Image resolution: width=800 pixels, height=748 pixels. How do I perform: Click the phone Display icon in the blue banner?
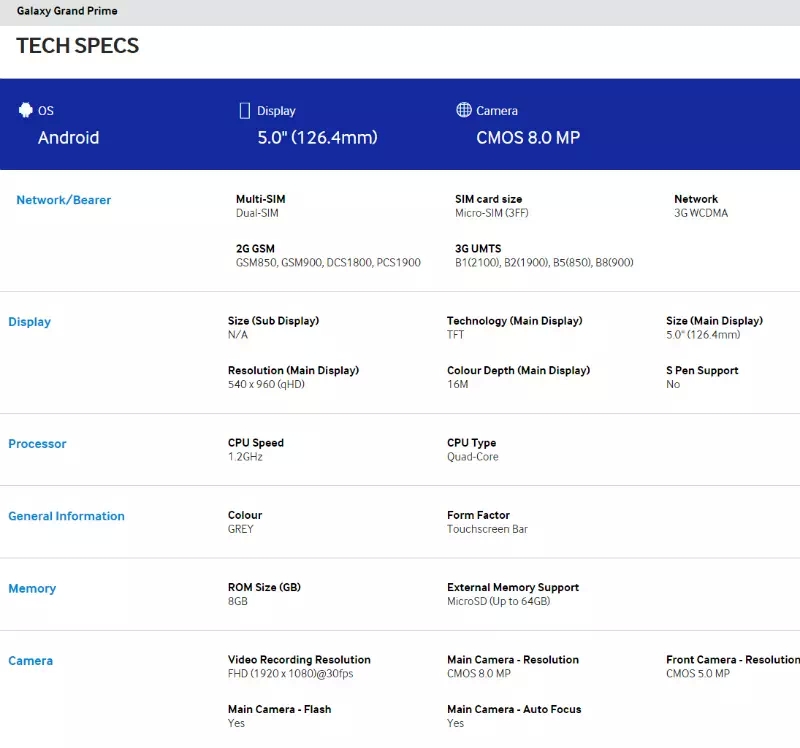pos(244,111)
